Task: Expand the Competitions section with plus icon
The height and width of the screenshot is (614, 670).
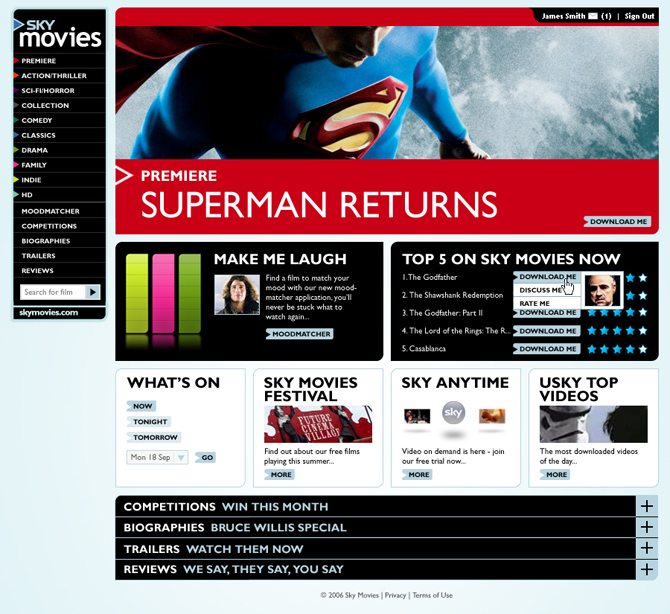Action: coord(646,507)
